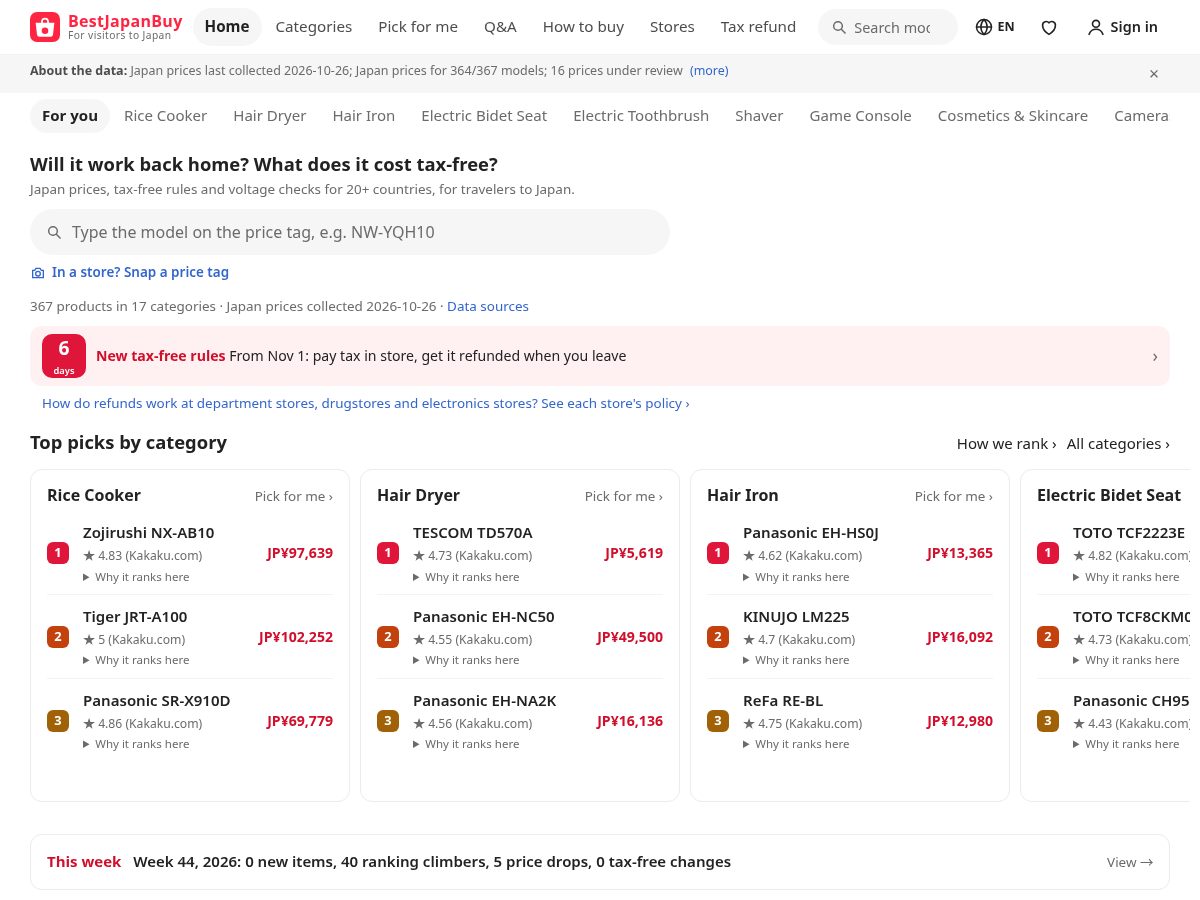Open the Home nav item
The height and width of the screenshot is (900, 1200).
point(227,27)
